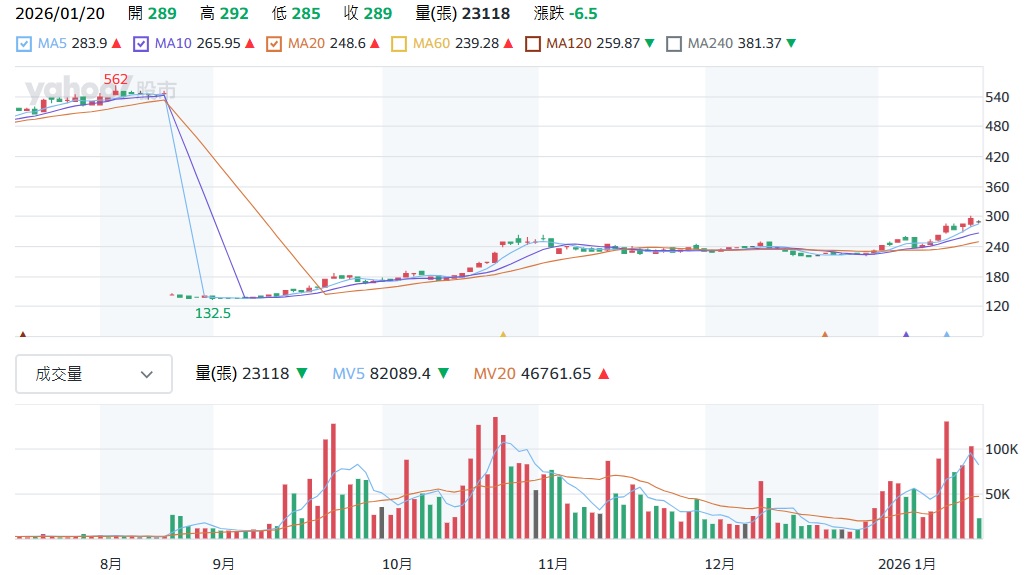Click the green down arrow beside MV5
Viewport: 1026px width, 575px height.
442,374
